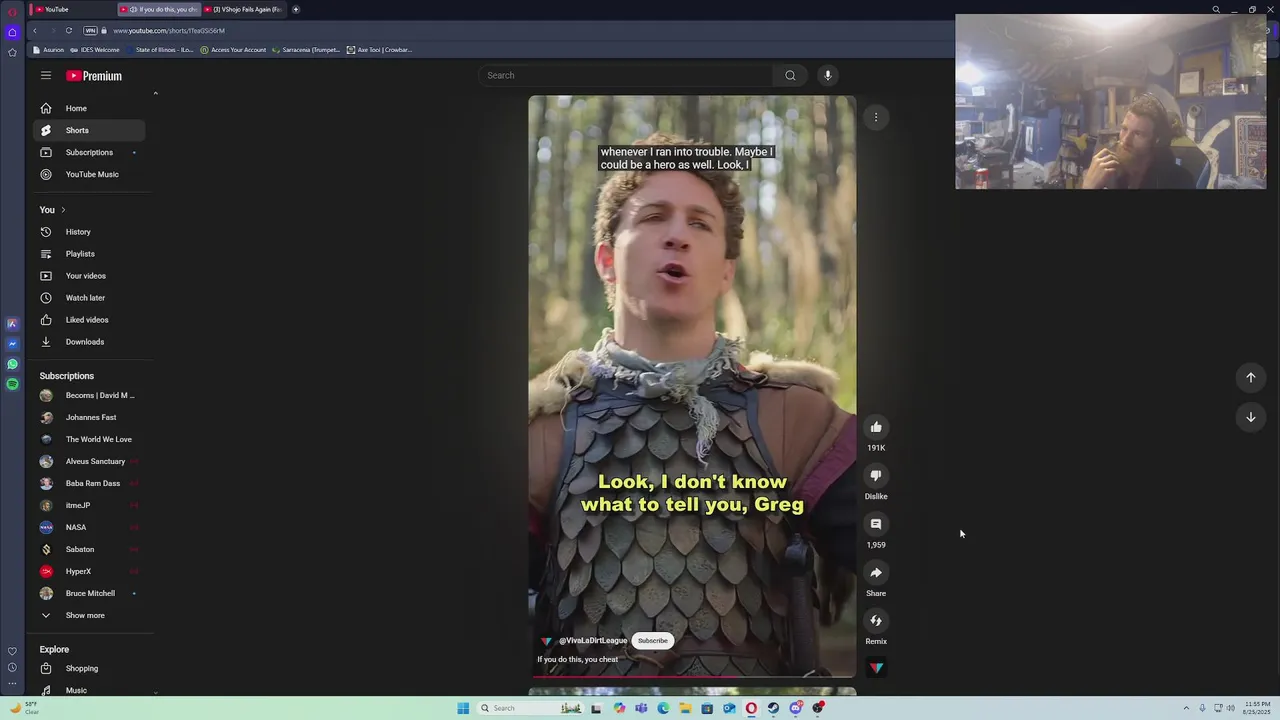Open Steam from the taskbar
The height and width of the screenshot is (720, 1280).
pos(773,708)
